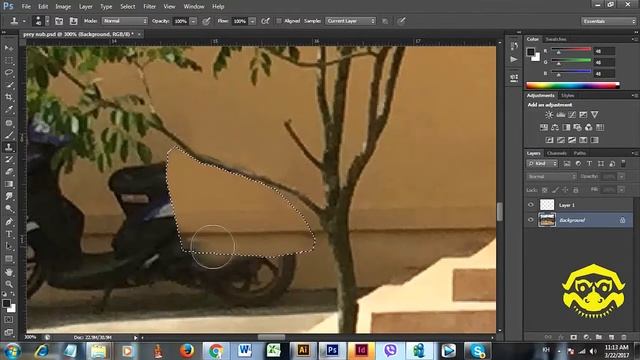Image resolution: width=640 pixels, height=360 pixels.
Task: Open the Sample Current Layer dropdown
Action: pos(350,21)
